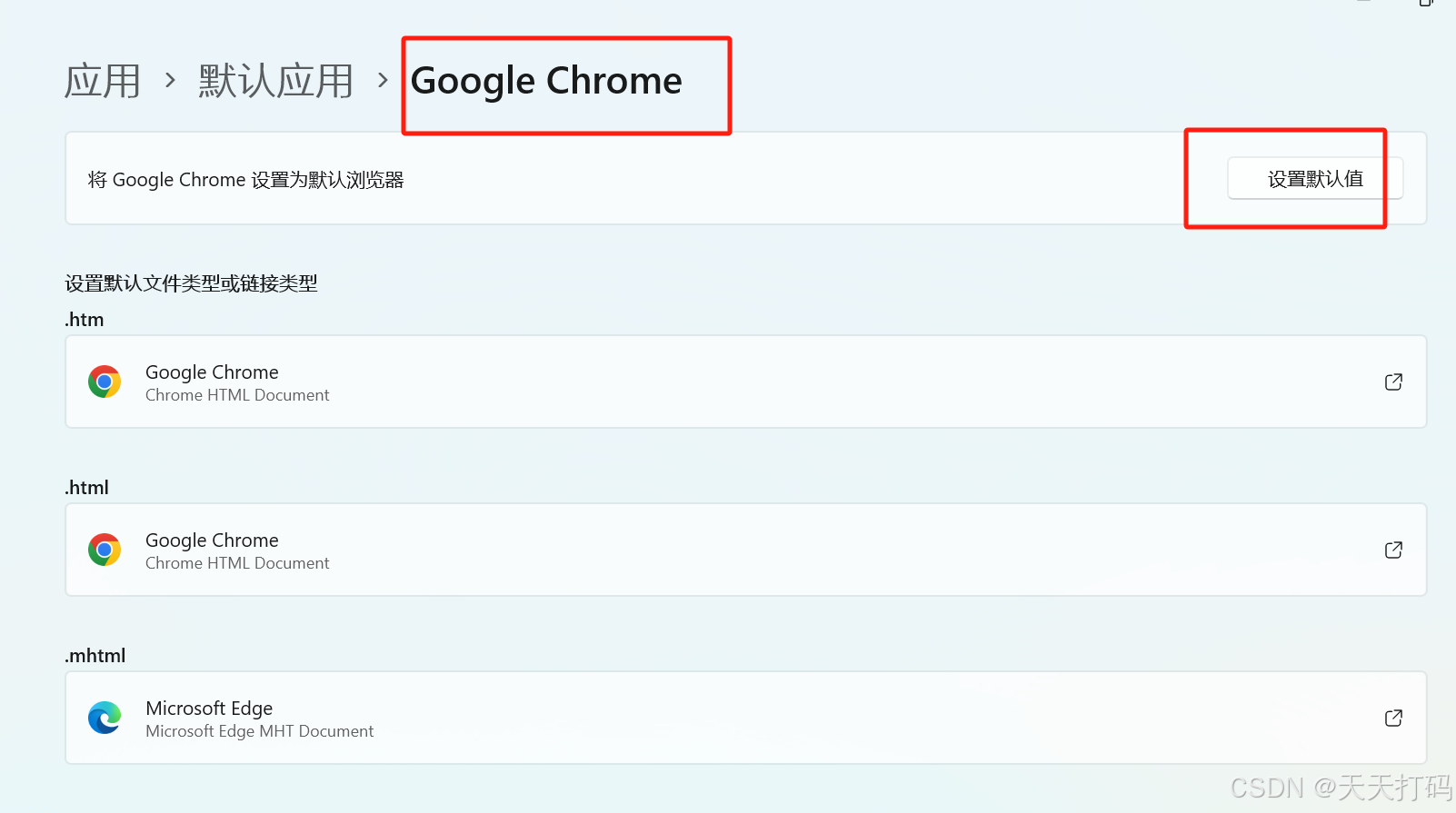1456x813 pixels.
Task: Click the .mhtml file type label
Action: click(95, 656)
